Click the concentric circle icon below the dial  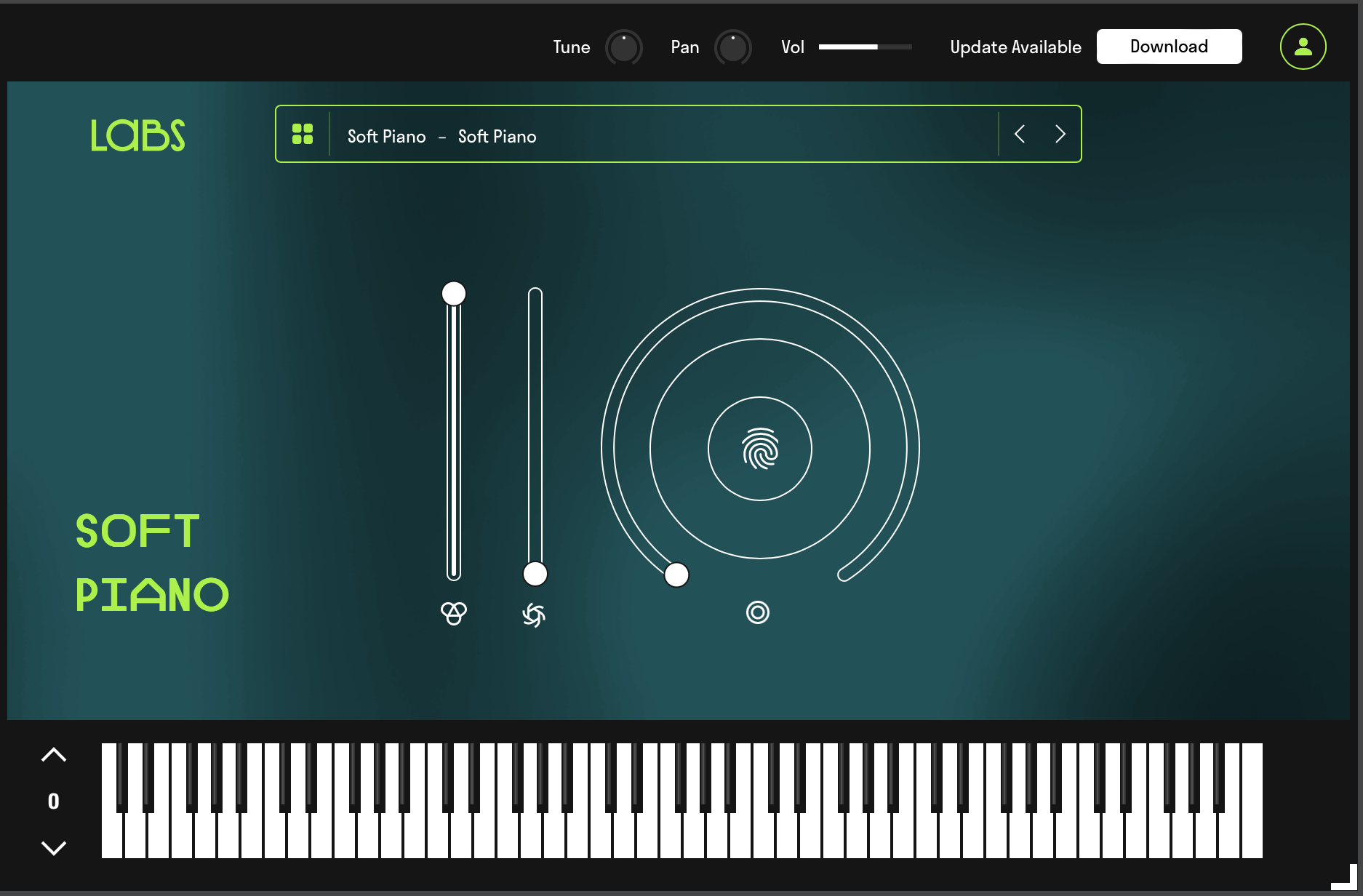[x=758, y=612]
